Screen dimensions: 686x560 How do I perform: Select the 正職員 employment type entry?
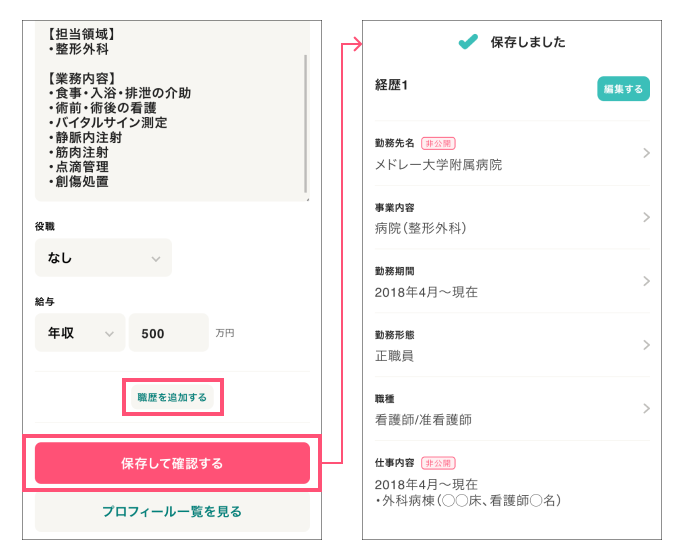pyautogui.click(x=394, y=356)
